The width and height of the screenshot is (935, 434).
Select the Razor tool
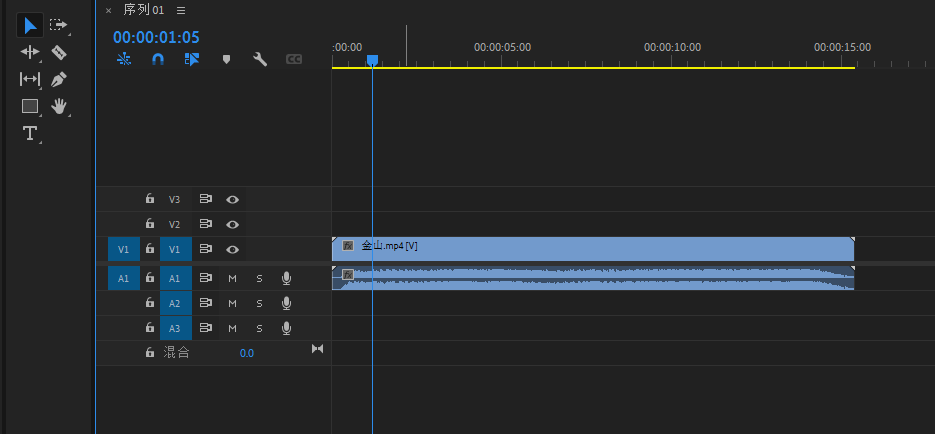click(x=58, y=52)
